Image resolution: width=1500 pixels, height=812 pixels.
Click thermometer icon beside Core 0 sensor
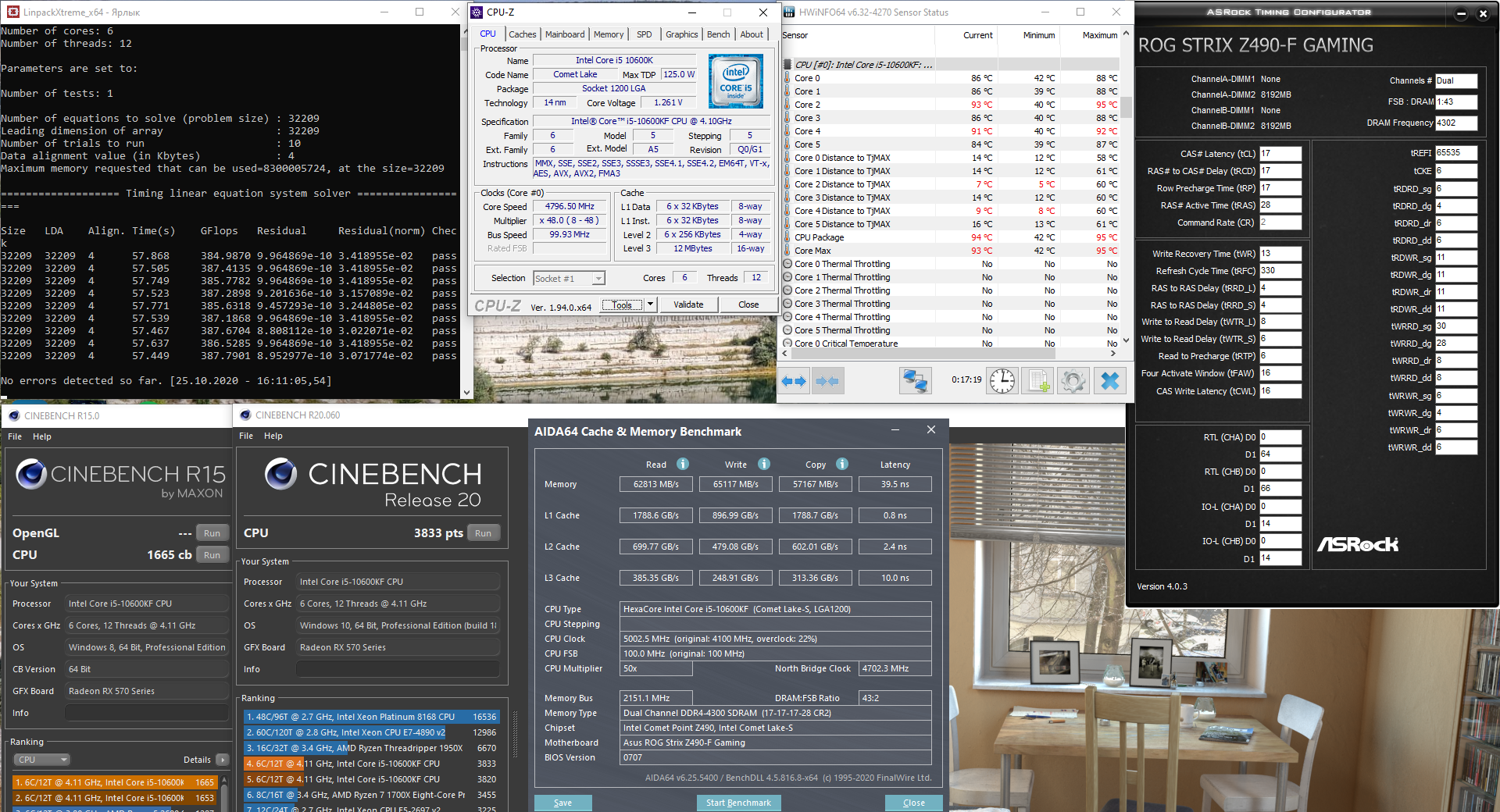point(787,78)
